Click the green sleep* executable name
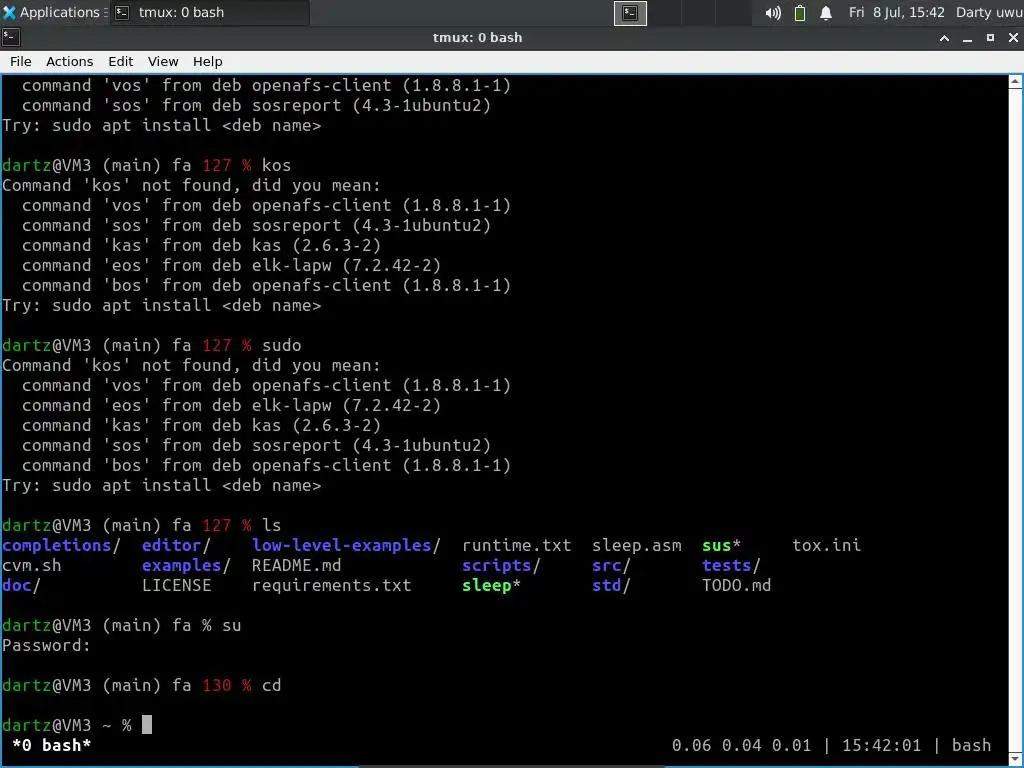1024x768 pixels. (x=491, y=585)
